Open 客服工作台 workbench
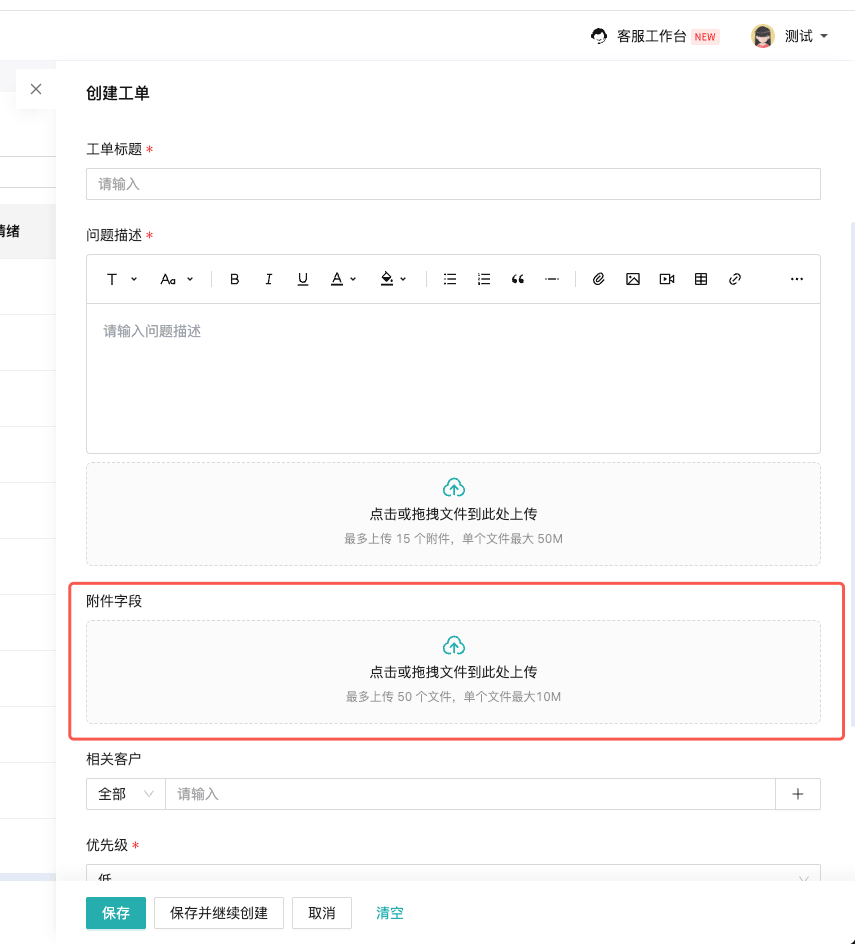 (651, 37)
